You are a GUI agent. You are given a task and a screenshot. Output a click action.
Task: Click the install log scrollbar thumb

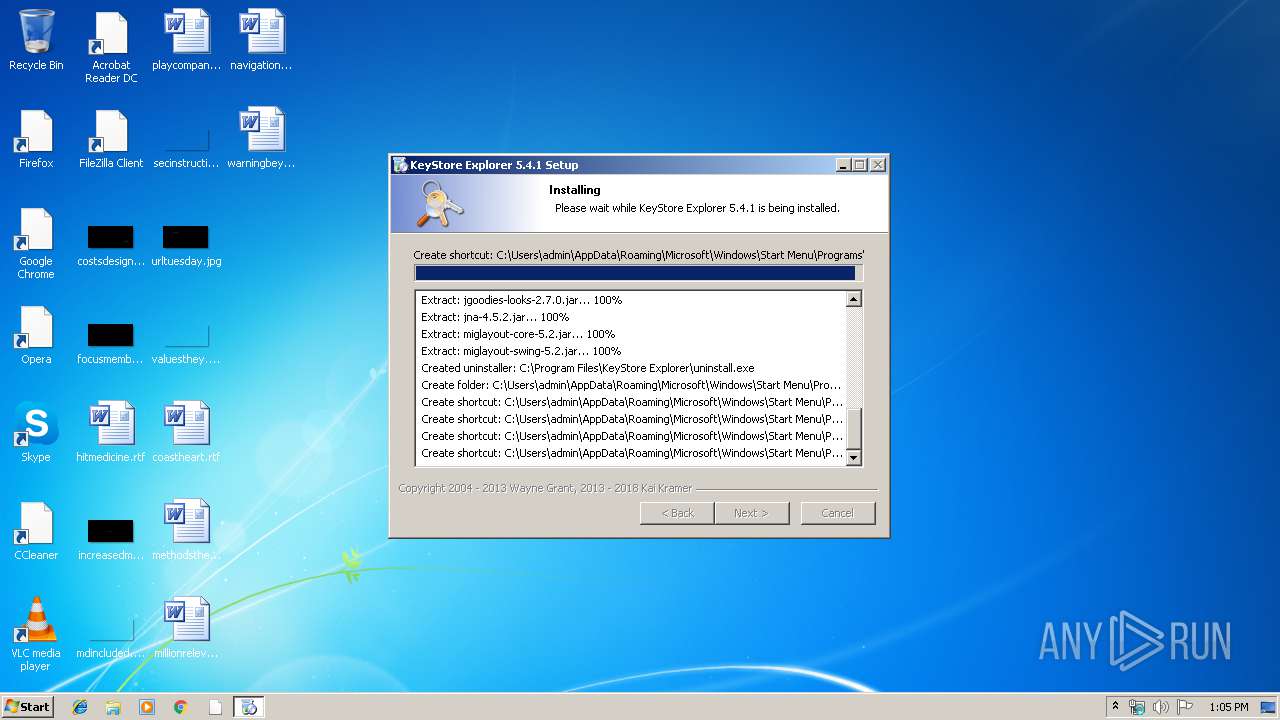pos(853,429)
